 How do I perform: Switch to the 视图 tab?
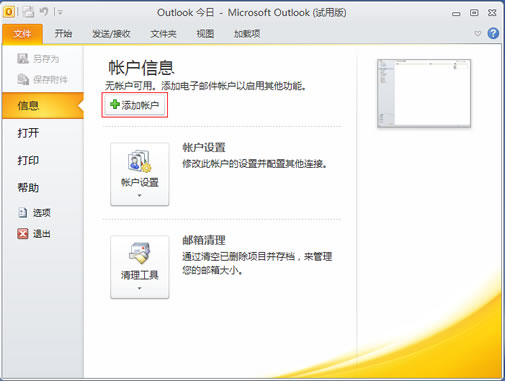coord(205,34)
